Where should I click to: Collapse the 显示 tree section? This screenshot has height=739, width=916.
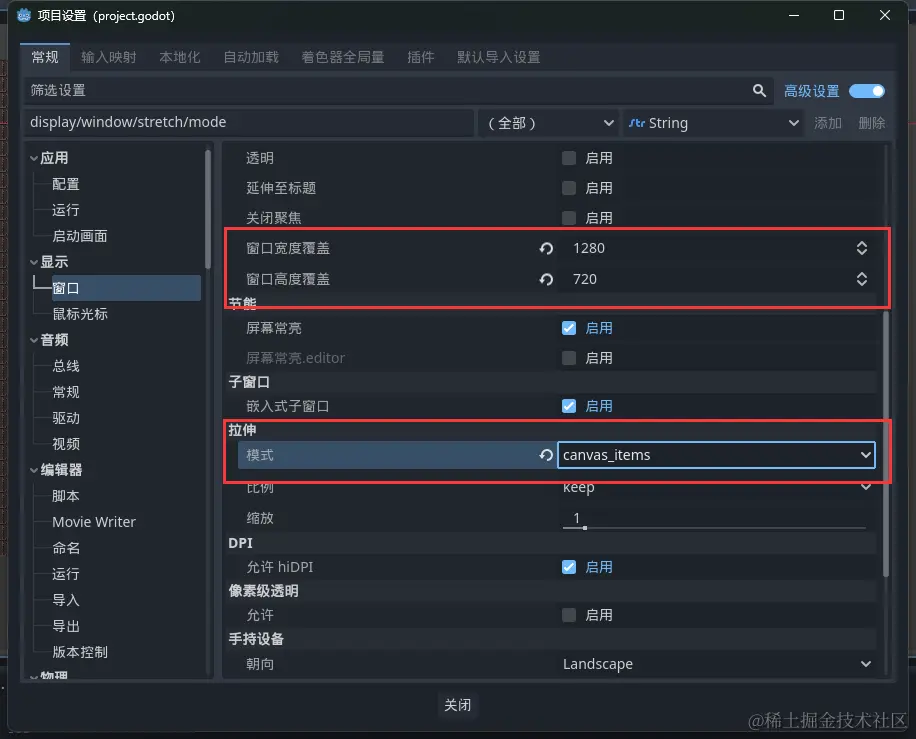(34, 262)
